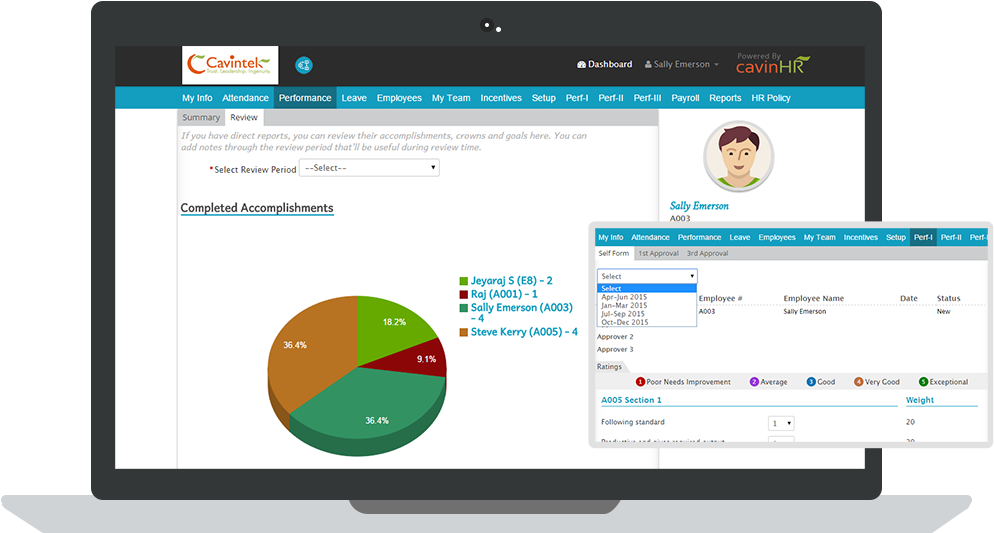
Task: Click the Dashboard gauge icon in header
Action: [x=581, y=65]
